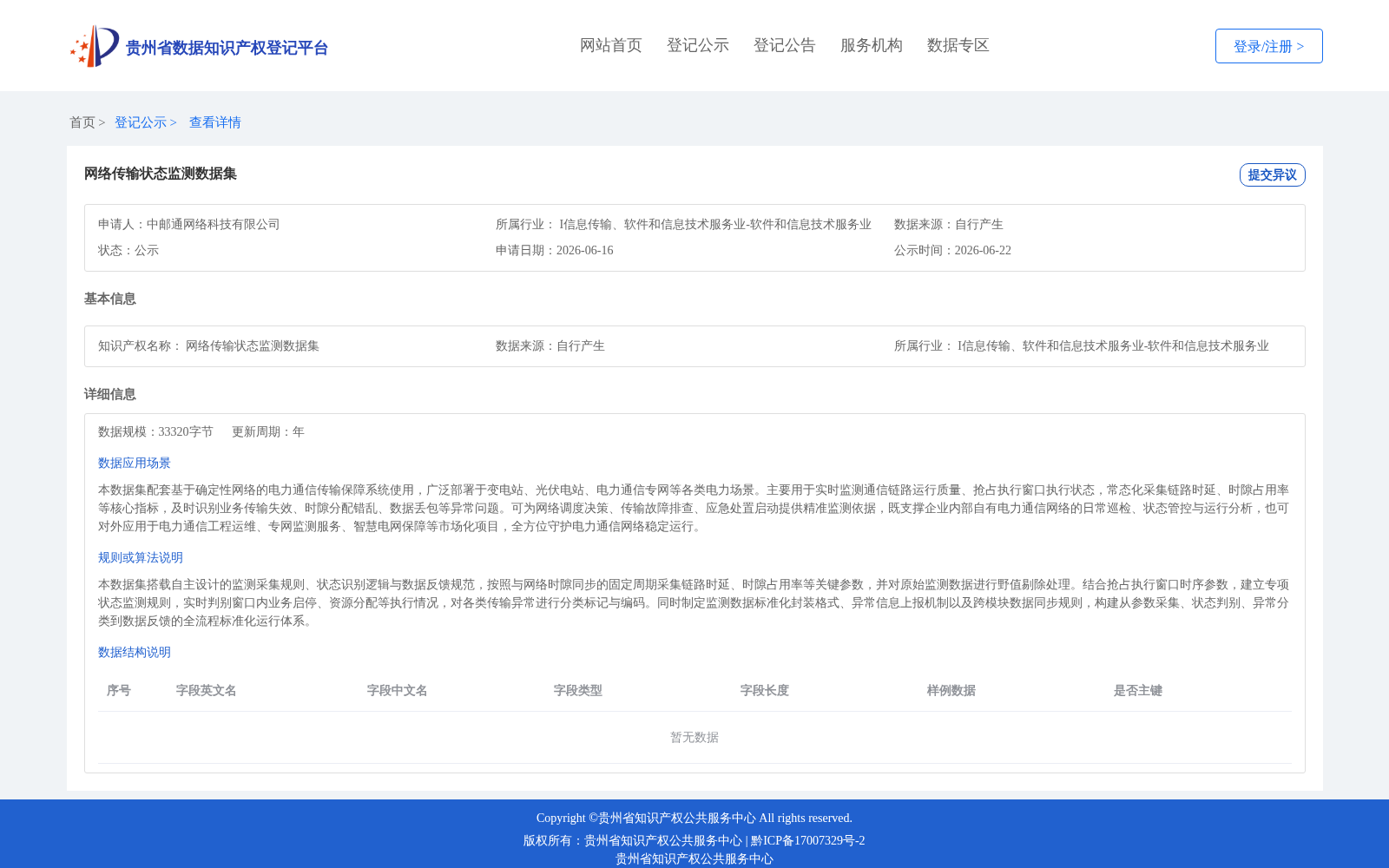
Task: Click 查看详情 breadcrumb
Action: [x=215, y=122]
